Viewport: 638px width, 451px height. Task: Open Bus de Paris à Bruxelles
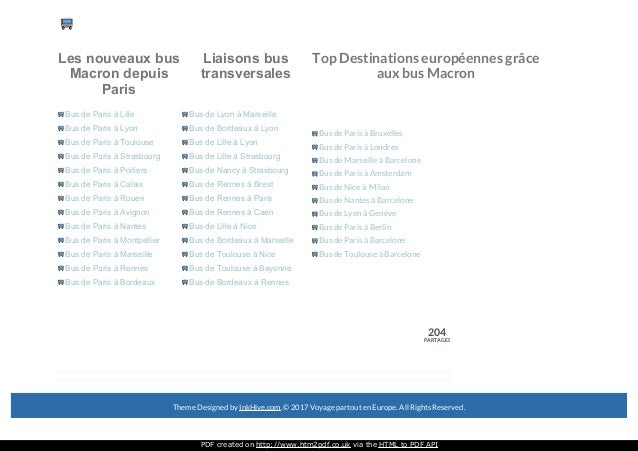[x=361, y=133]
